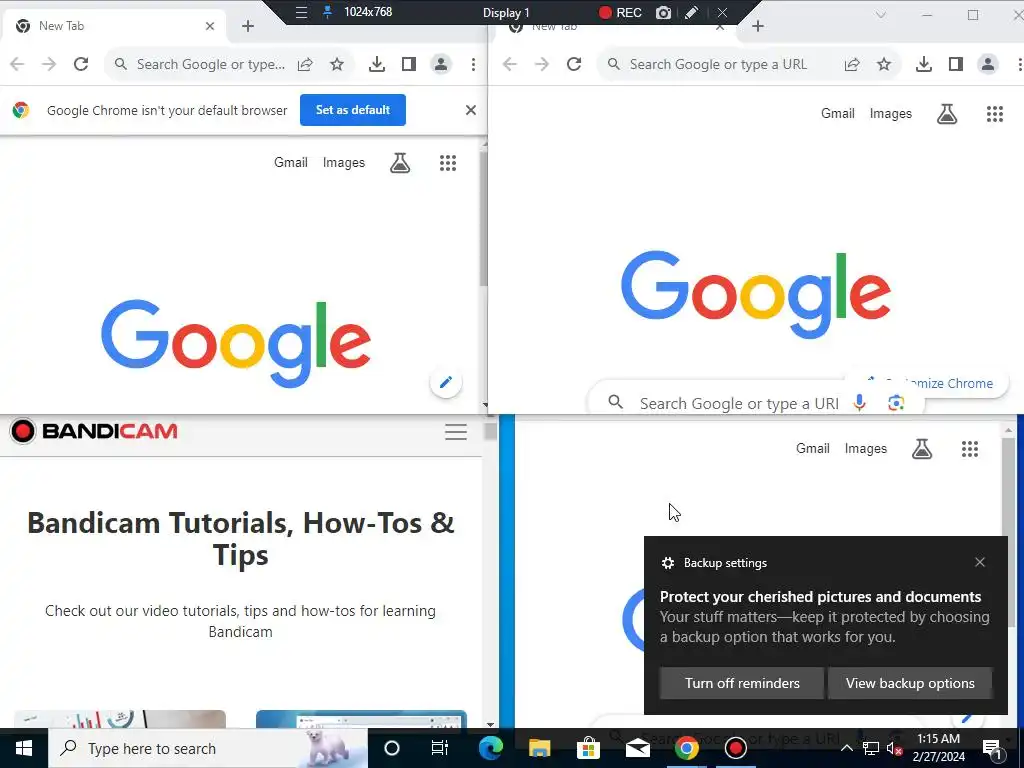1024x768 pixels.
Task: Open profile avatar in top-right Chrome window
Action: point(987,64)
